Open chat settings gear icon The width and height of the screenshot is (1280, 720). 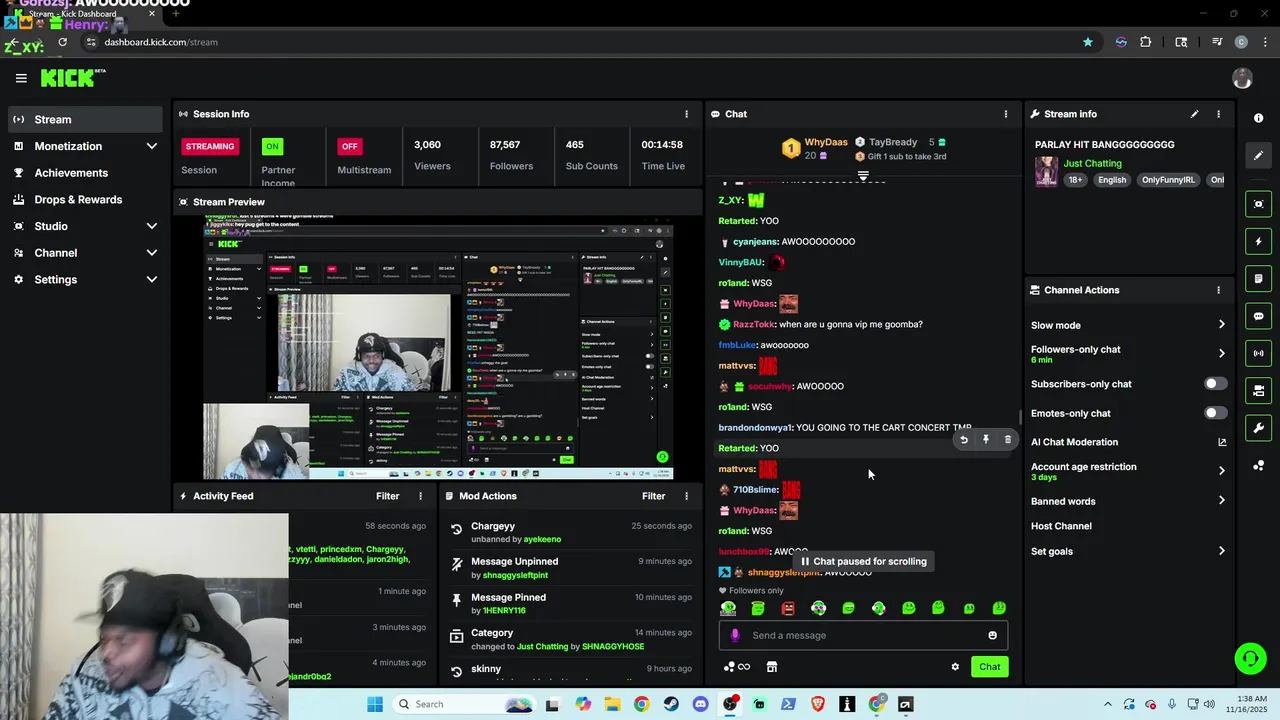point(955,667)
